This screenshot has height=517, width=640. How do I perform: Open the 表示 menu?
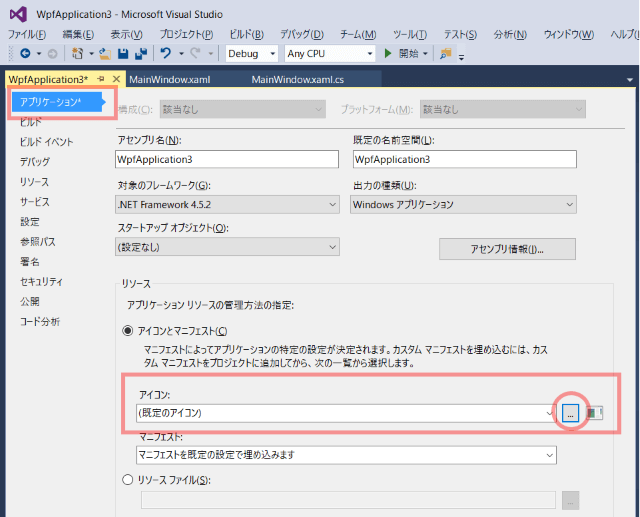(127, 34)
